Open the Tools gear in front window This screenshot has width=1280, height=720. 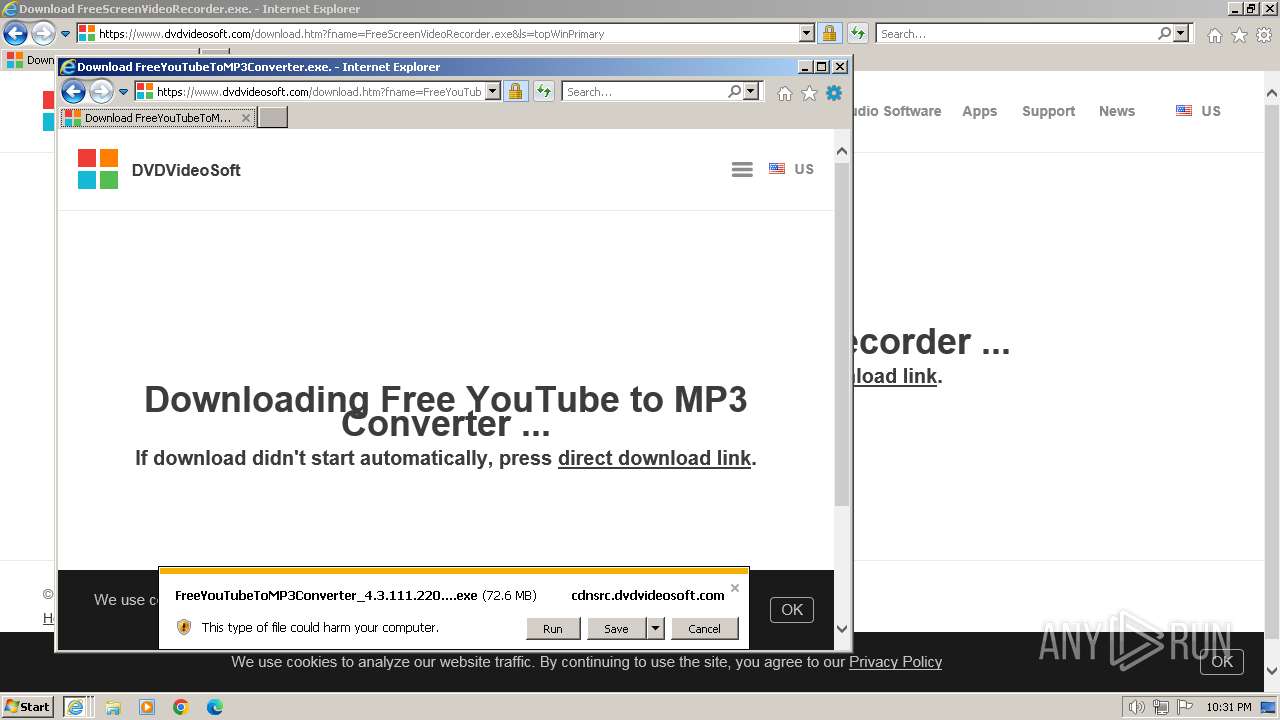[834, 93]
